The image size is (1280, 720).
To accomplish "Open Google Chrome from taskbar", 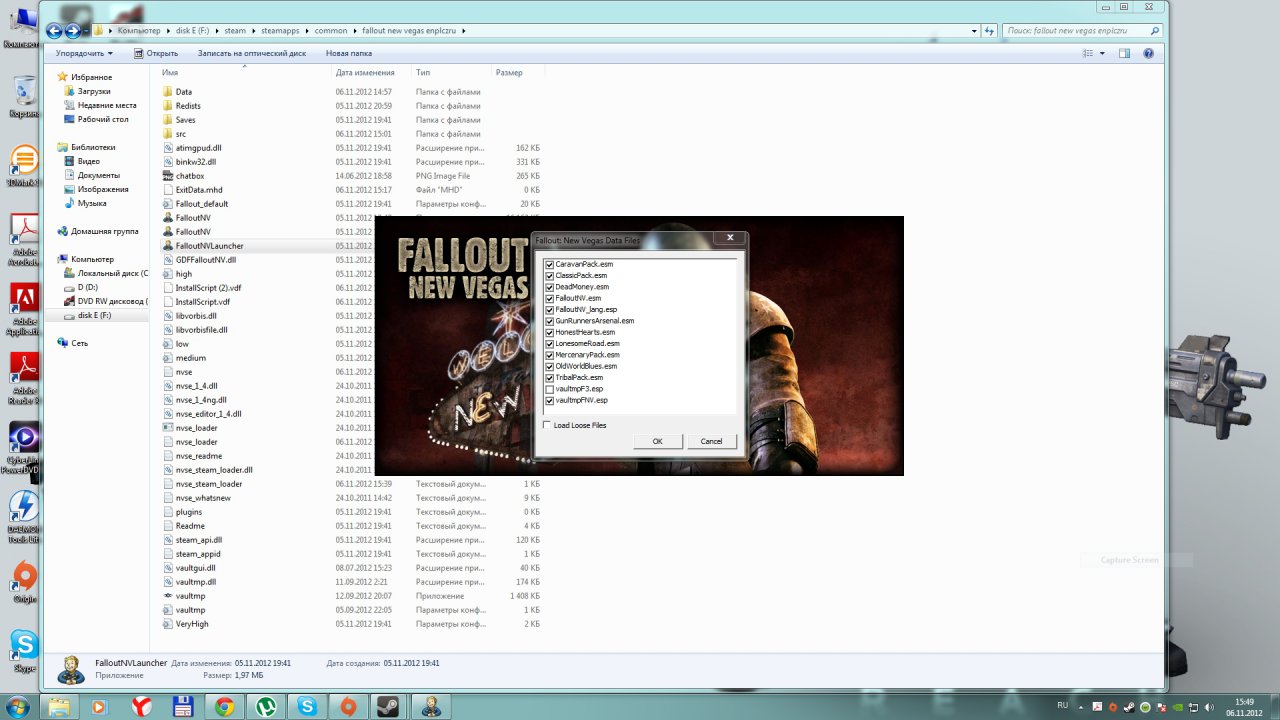I will (x=224, y=706).
